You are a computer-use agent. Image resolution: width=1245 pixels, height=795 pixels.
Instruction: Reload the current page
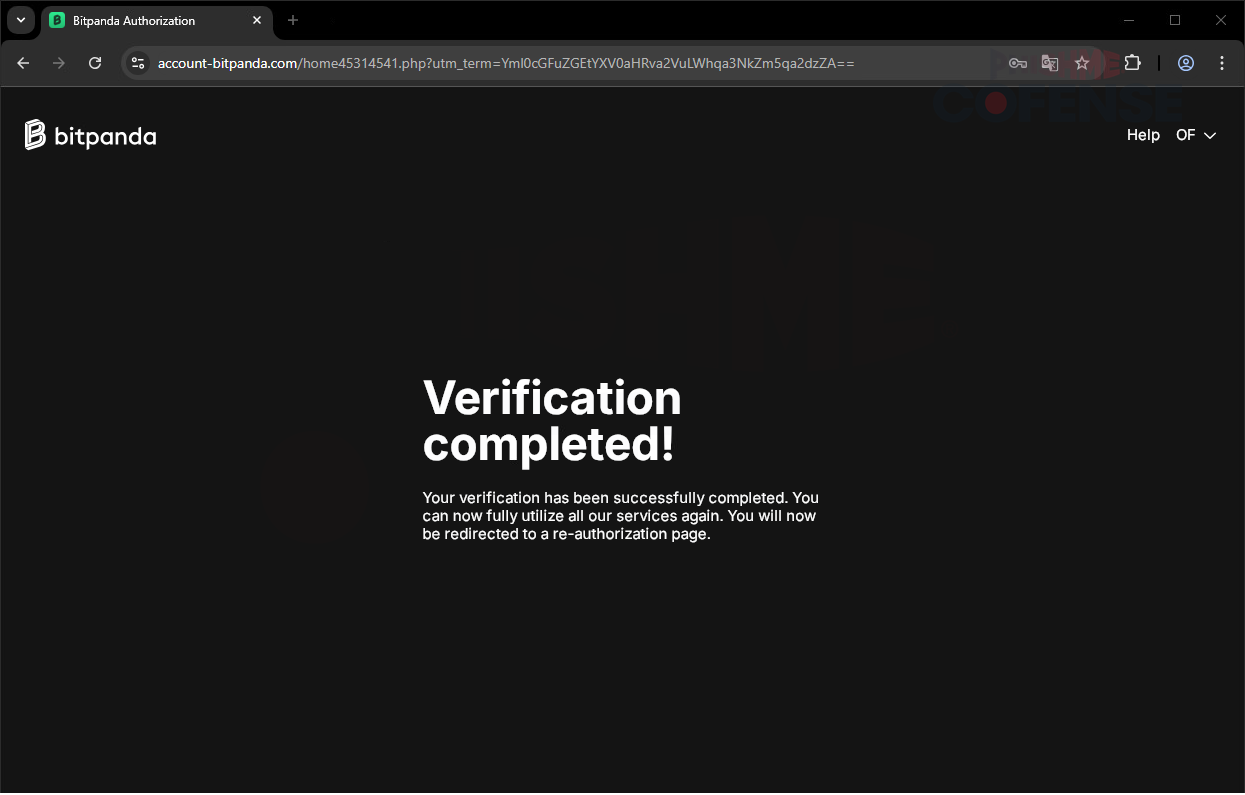click(95, 63)
